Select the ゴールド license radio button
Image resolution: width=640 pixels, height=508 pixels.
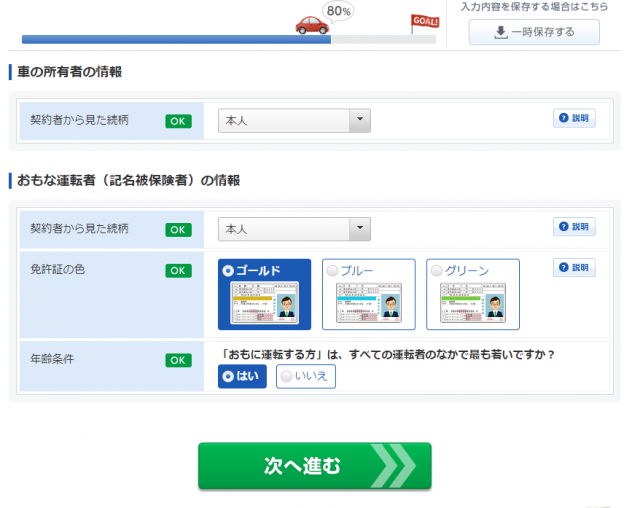pyautogui.click(x=228, y=270)
